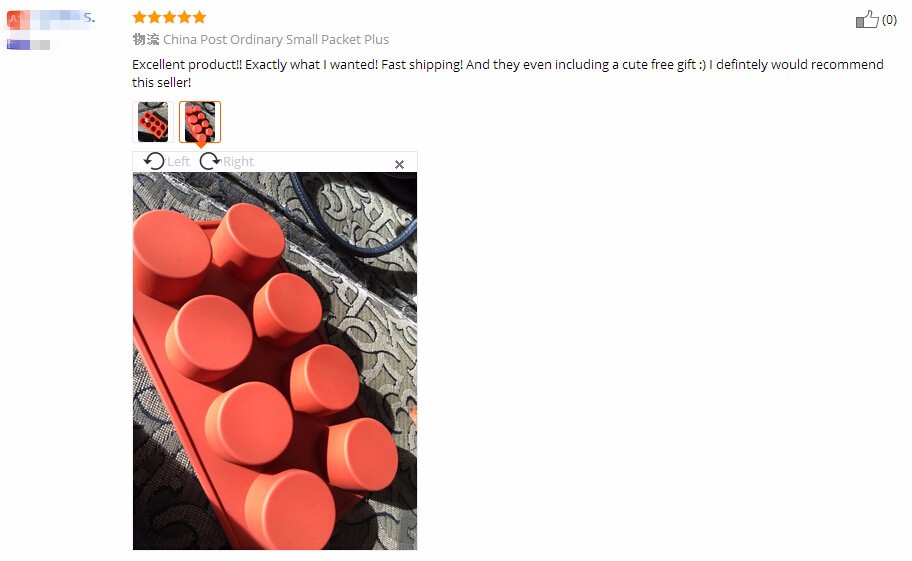This screenshot has height=561, width=912.
Task: Click the third orange rating star
Action: [x=169, y=17]
